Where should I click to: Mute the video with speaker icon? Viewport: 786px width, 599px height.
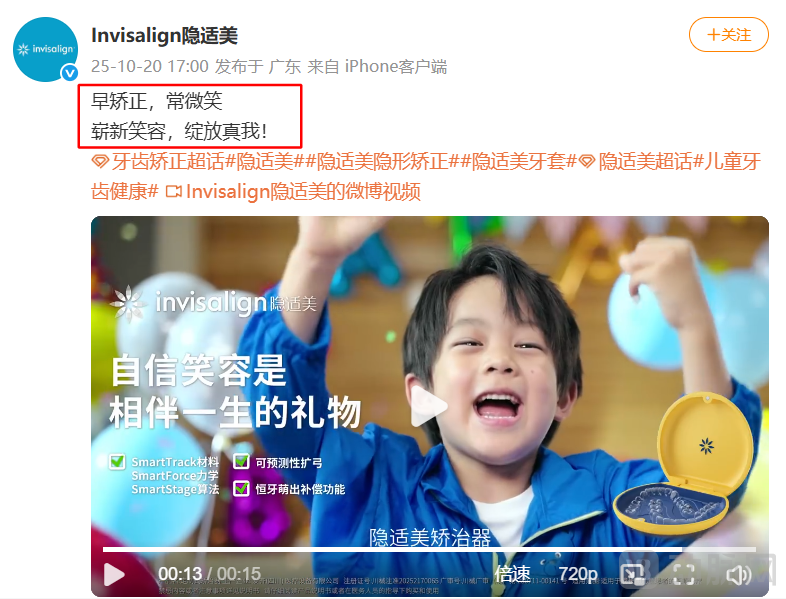pyautogui.click(x=738, y=574)
